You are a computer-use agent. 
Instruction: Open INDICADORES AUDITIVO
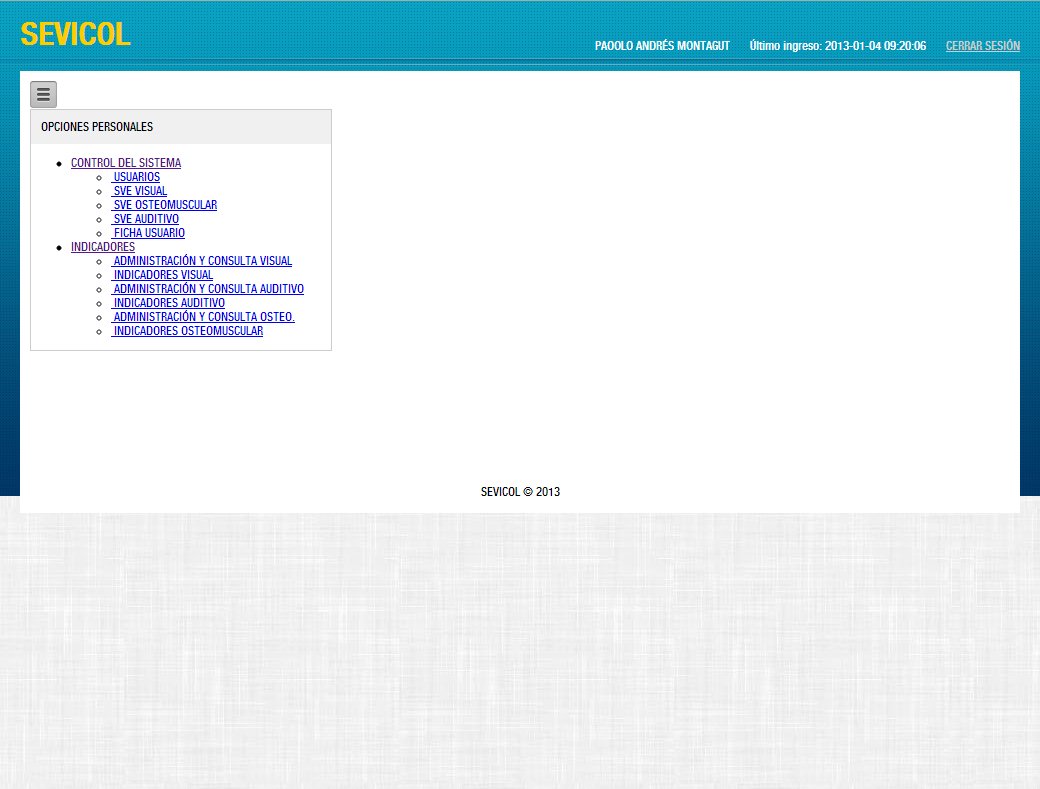[168, 303]
